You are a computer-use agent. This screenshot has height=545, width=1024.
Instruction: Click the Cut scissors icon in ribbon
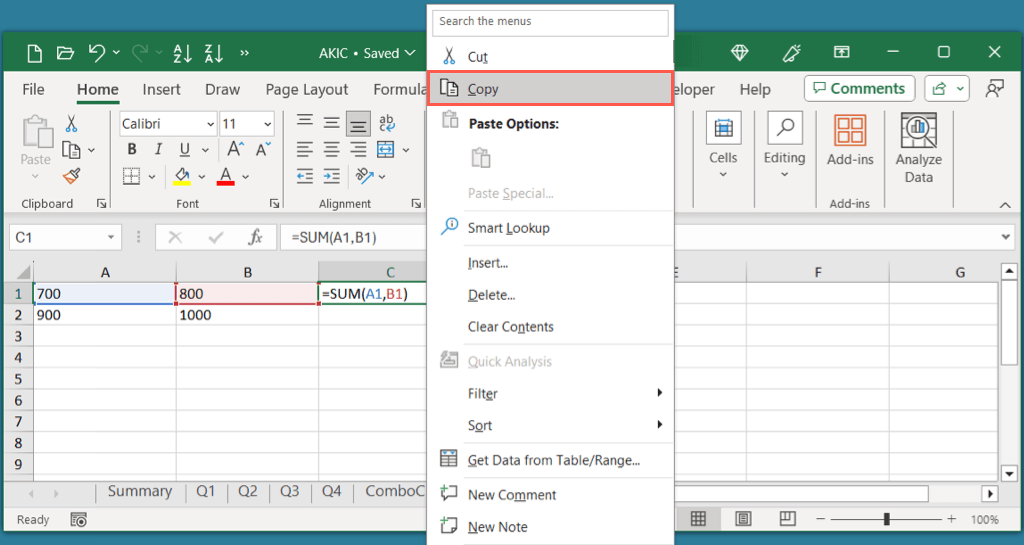71,124
